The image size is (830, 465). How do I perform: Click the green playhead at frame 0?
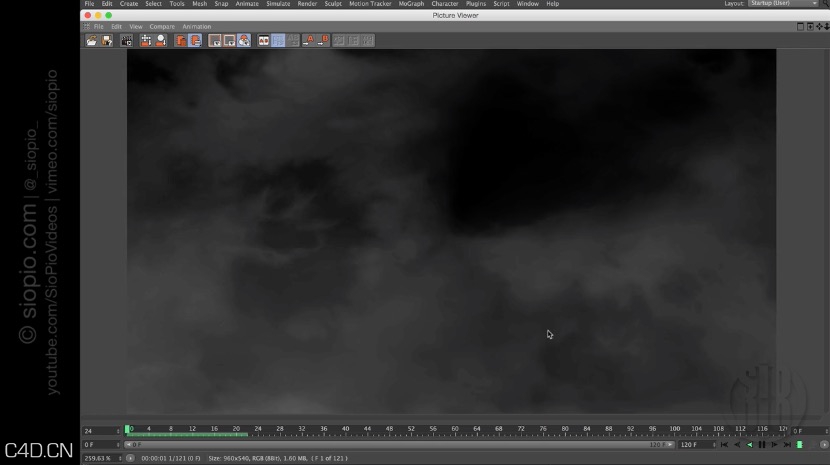click(127, 430)
